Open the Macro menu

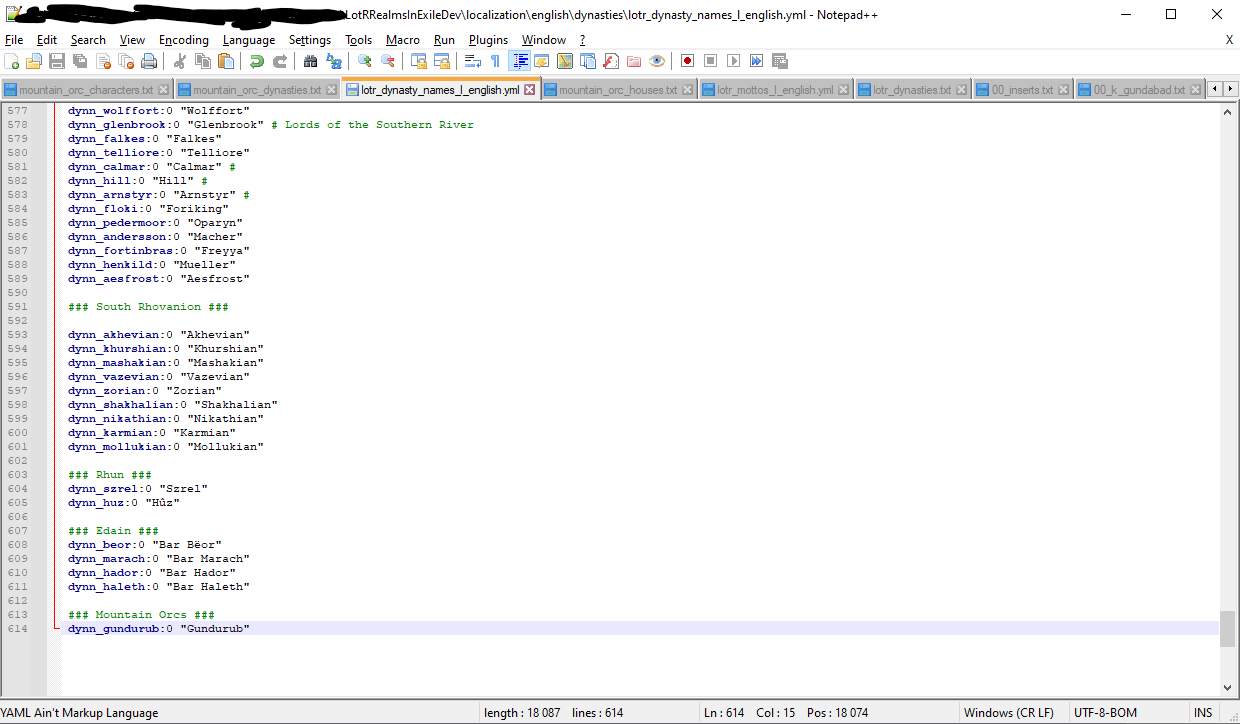coord(402,40)
